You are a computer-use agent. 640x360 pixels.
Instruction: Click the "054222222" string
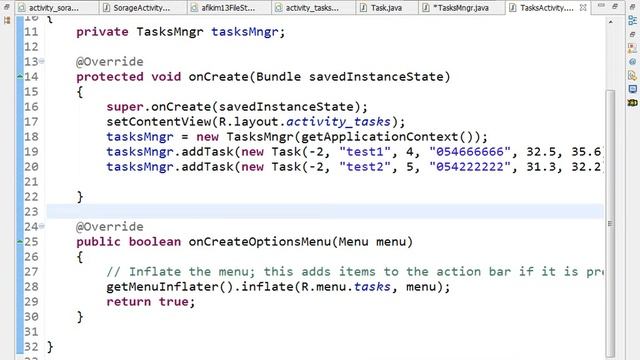tap(470, 167)
